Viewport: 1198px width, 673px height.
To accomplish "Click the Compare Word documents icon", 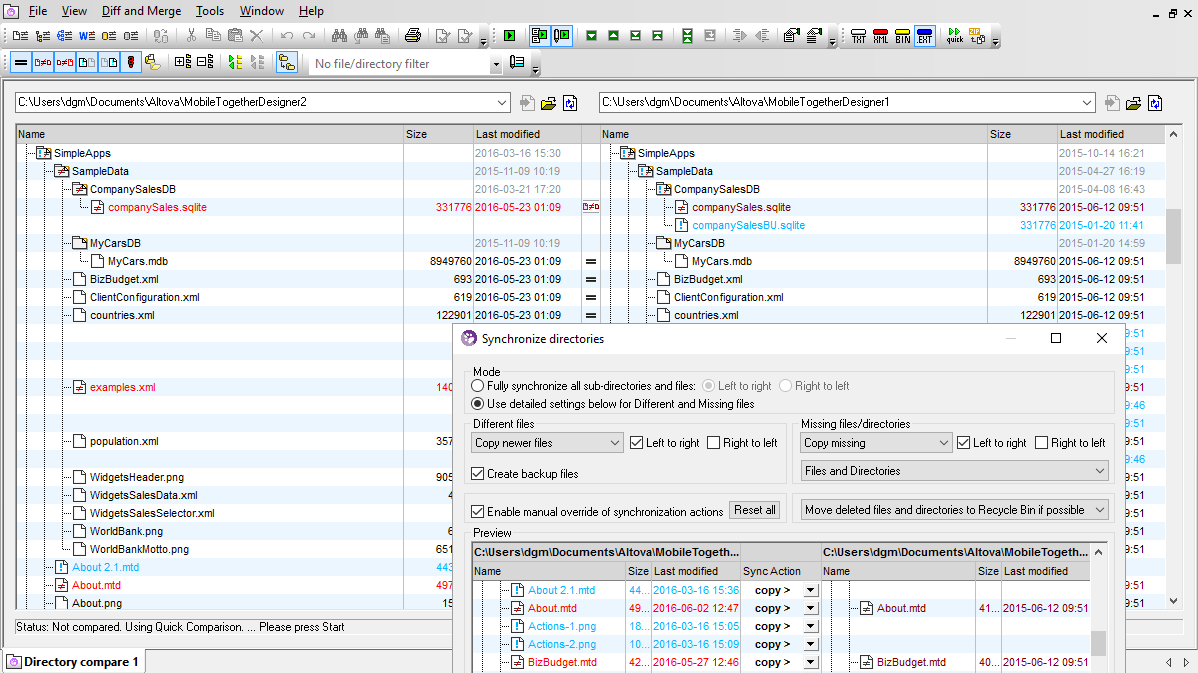I will coord(87,36).
